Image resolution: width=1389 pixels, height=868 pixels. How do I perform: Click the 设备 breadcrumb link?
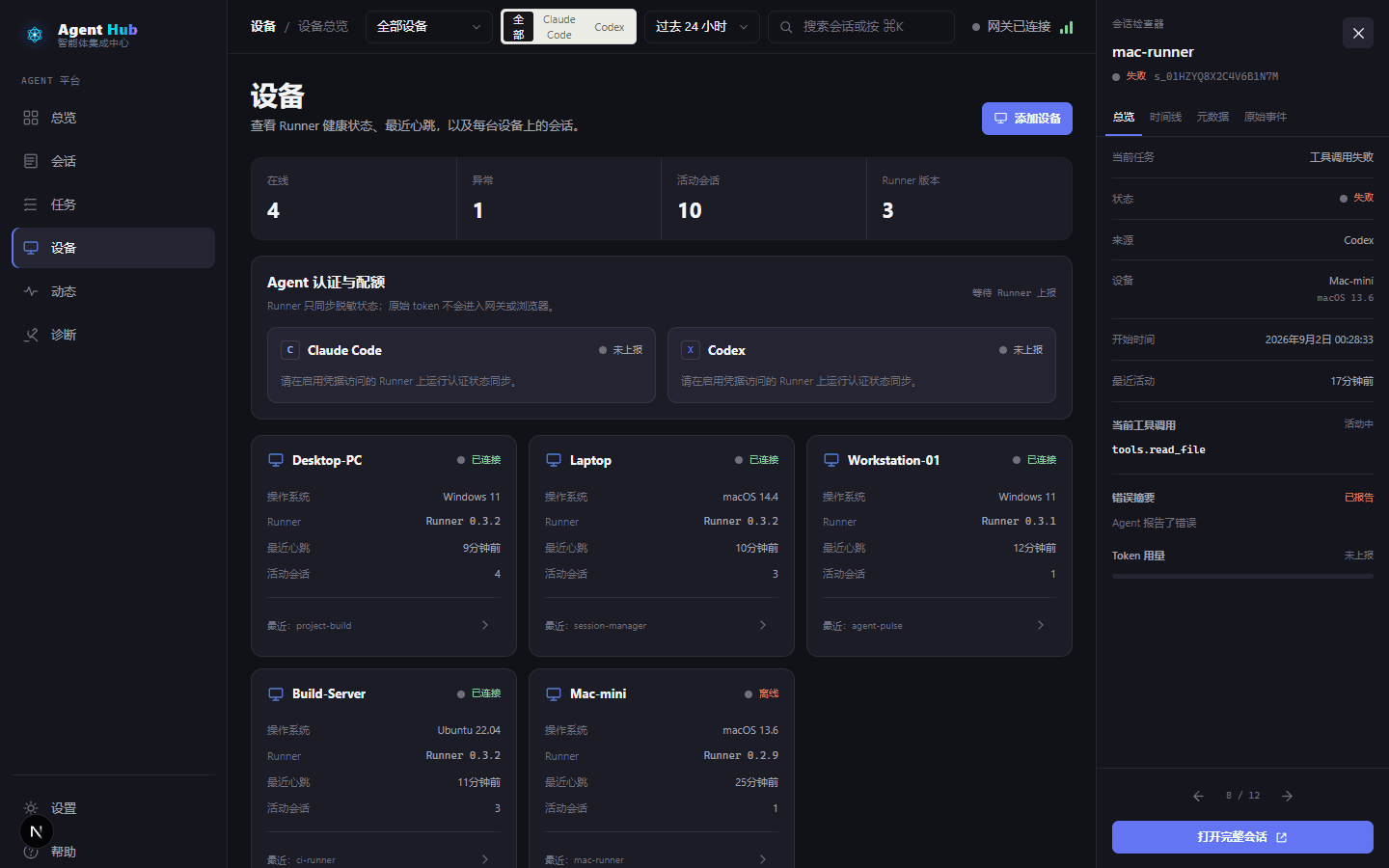263,27
